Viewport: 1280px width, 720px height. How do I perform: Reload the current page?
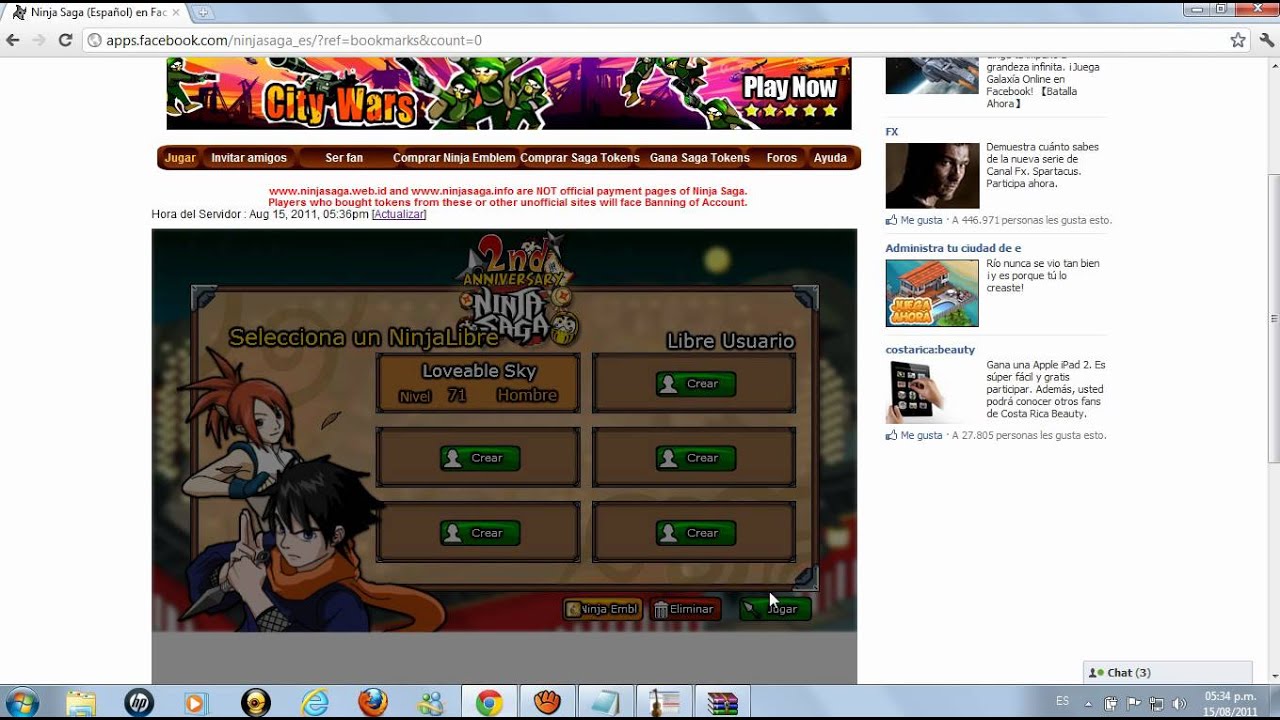(65, 40)
